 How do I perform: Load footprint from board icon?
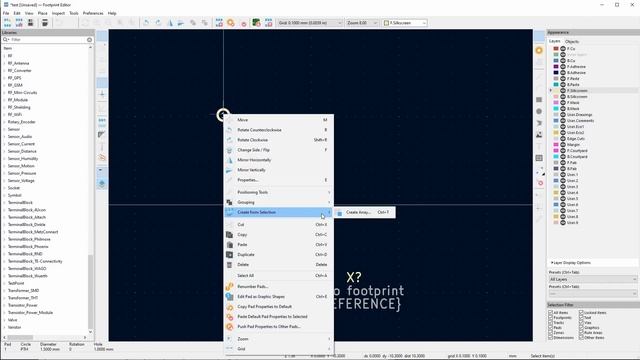click(x=256, y=23)
